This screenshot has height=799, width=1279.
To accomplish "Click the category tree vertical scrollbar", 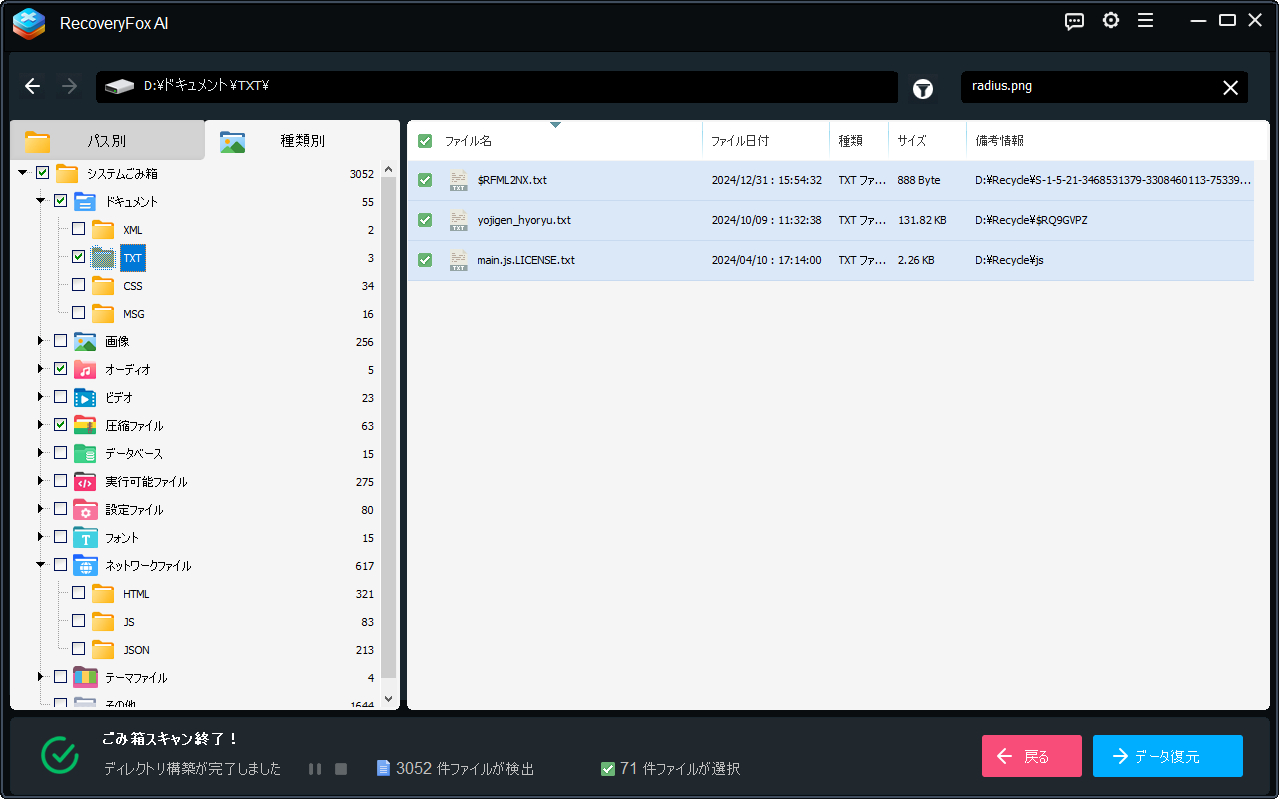I will tap(389, 430).
